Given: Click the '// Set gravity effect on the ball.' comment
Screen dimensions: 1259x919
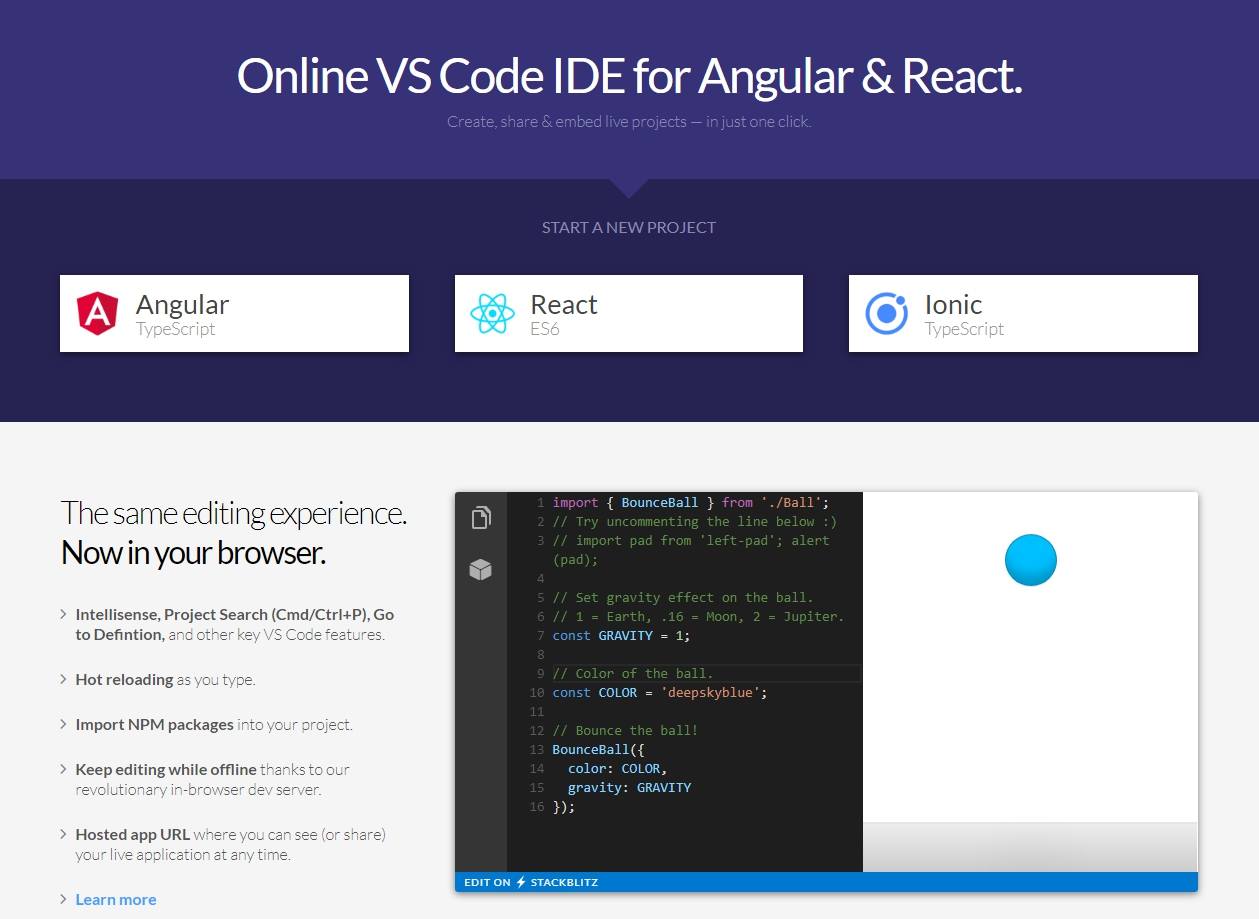Looking at the screenshot, I should tap(683, 597).
